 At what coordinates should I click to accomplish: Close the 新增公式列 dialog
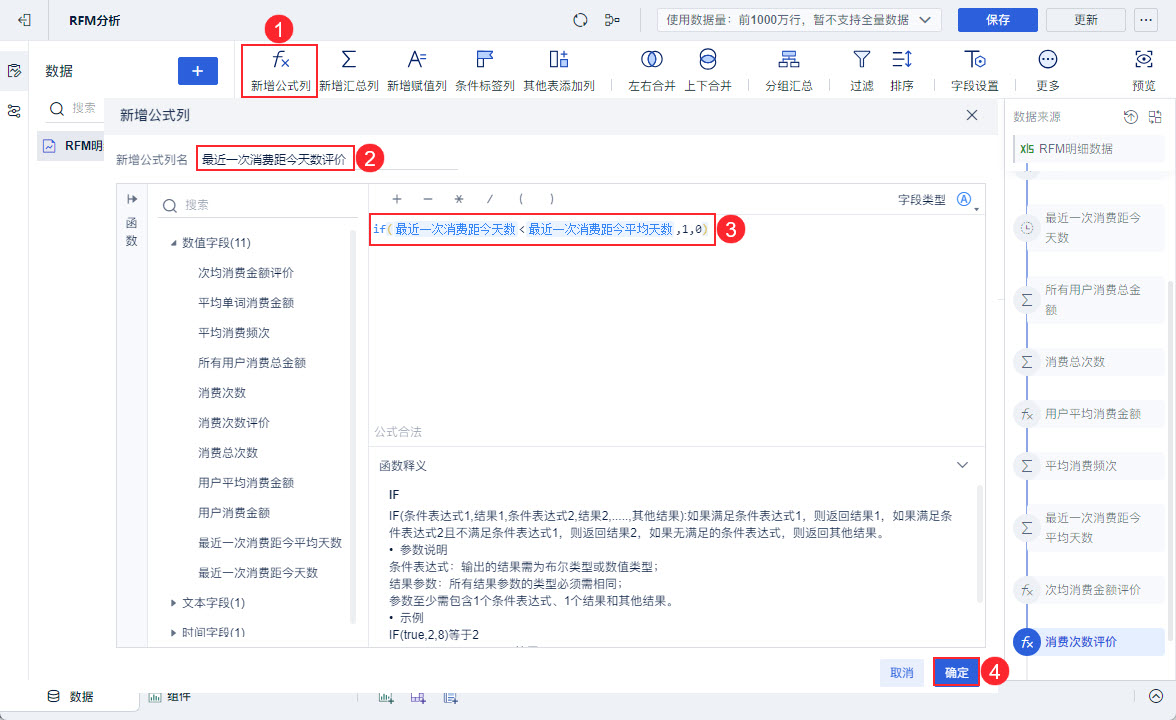click(972, 115)
